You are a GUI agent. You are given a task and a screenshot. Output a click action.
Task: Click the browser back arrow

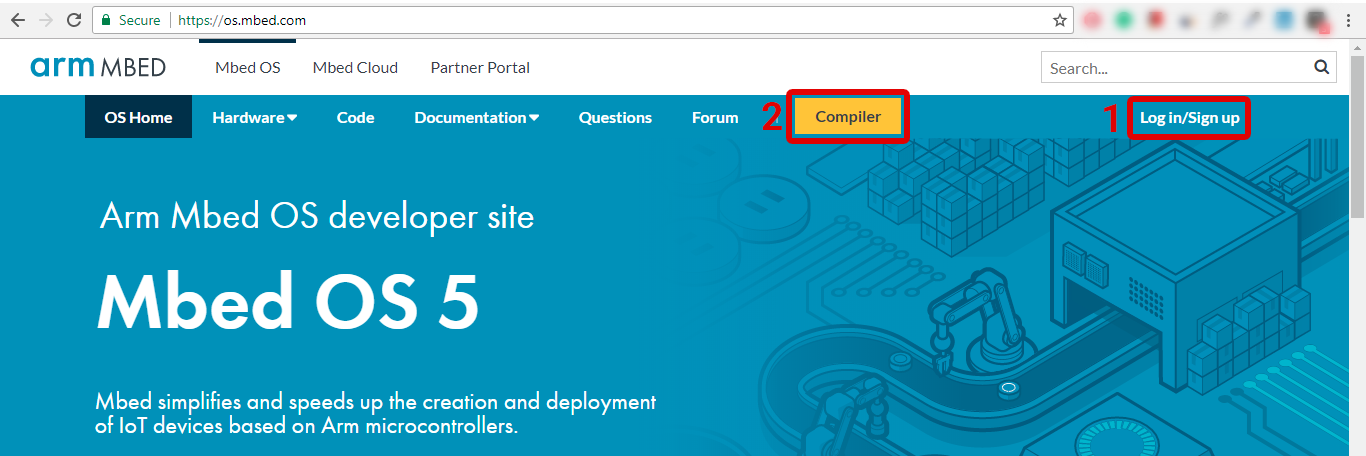[17, 20]
